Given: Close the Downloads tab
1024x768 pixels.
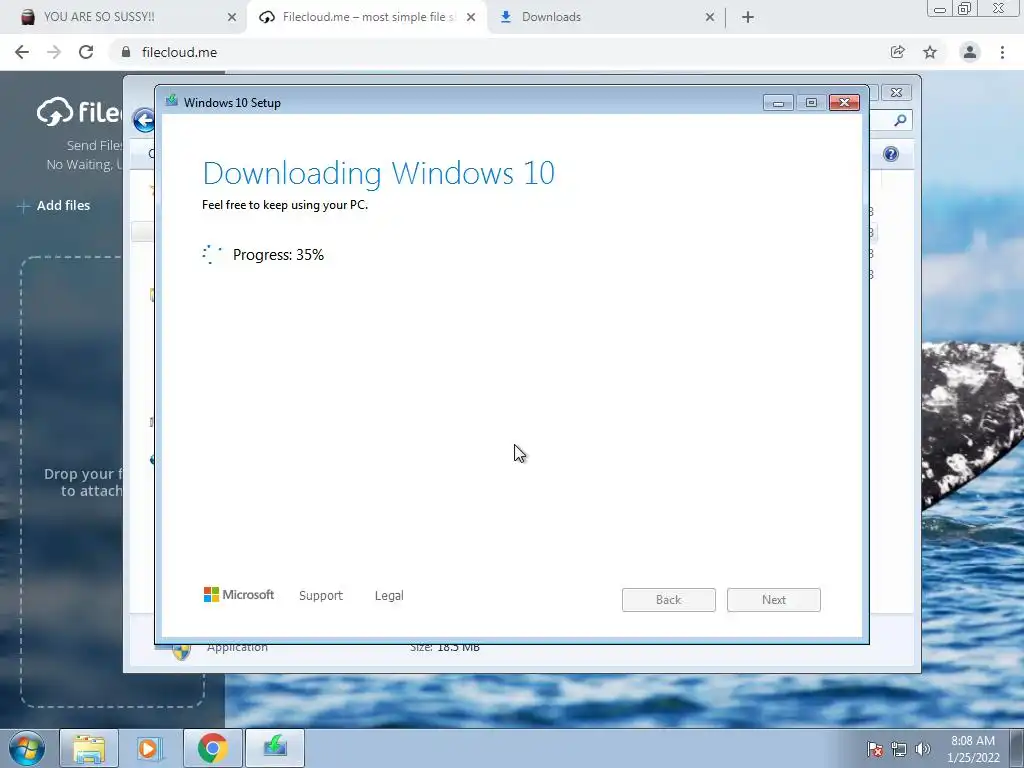Looking at the screenshot, I should coord(710,17).
